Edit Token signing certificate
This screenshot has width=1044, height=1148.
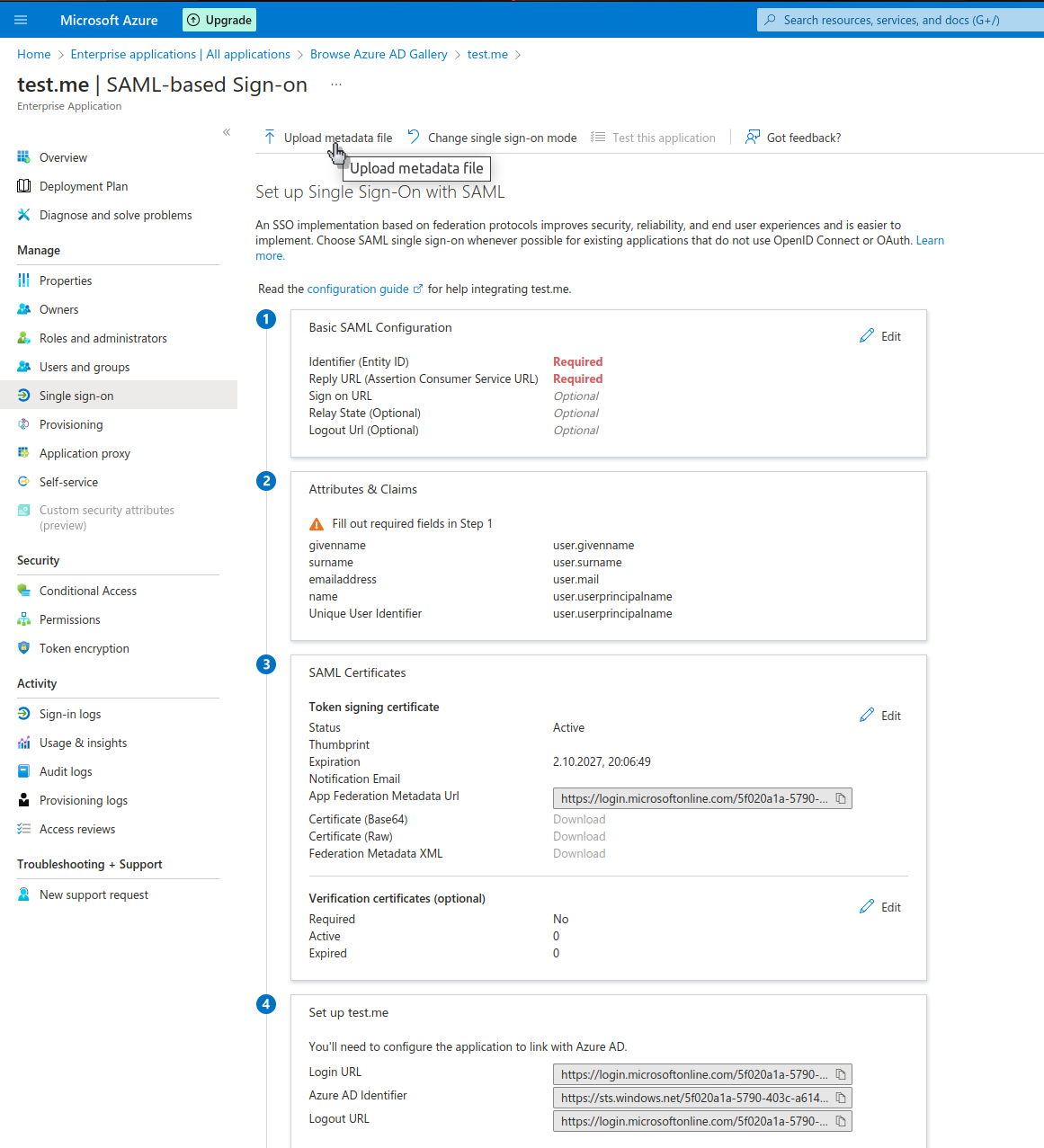coord(880,716)
